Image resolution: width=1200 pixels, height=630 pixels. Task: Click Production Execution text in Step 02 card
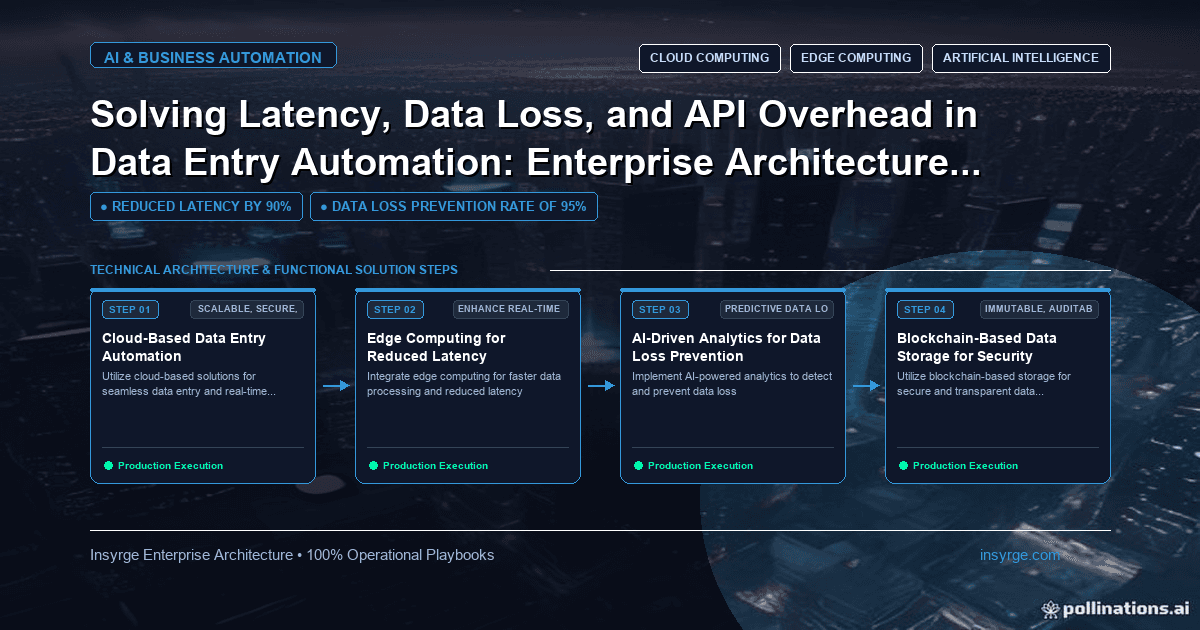[x=435, y=466]
